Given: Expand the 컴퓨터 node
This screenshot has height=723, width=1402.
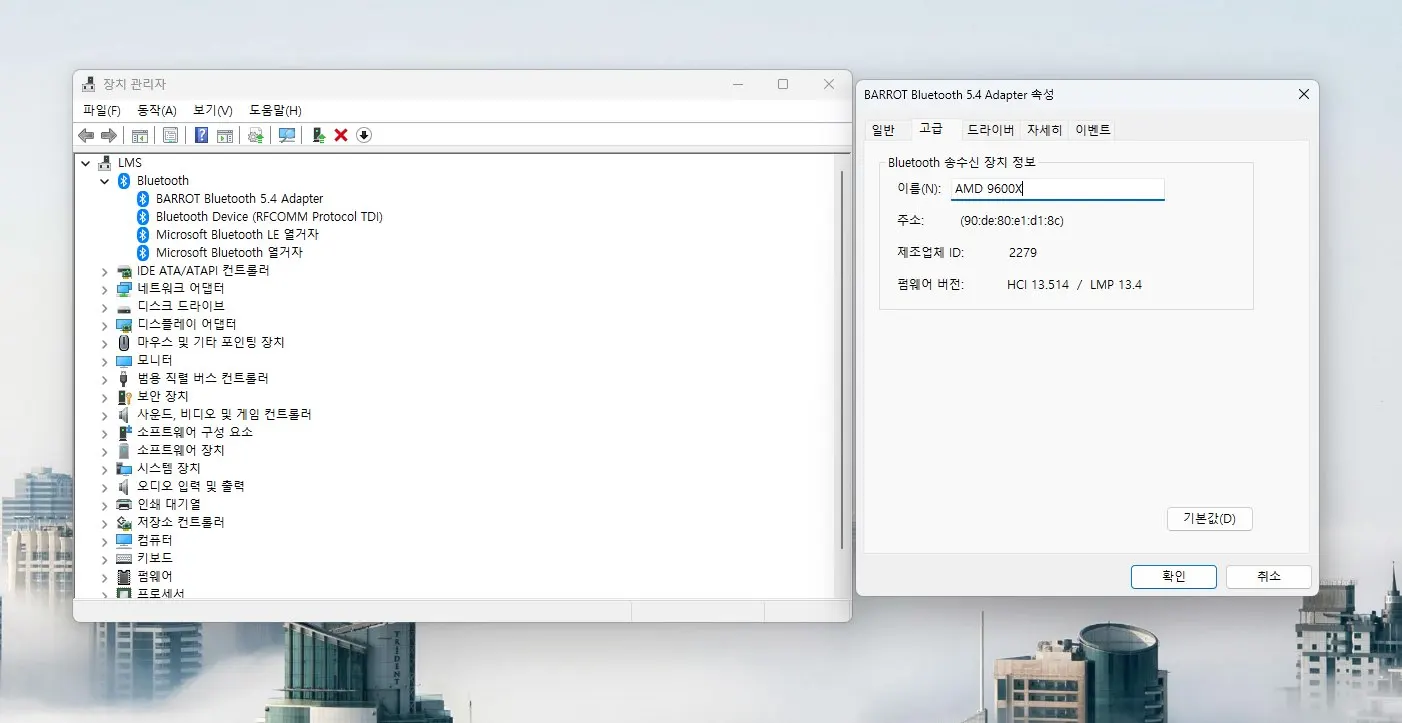Looking at the screenshot, I should pos(104,540).
